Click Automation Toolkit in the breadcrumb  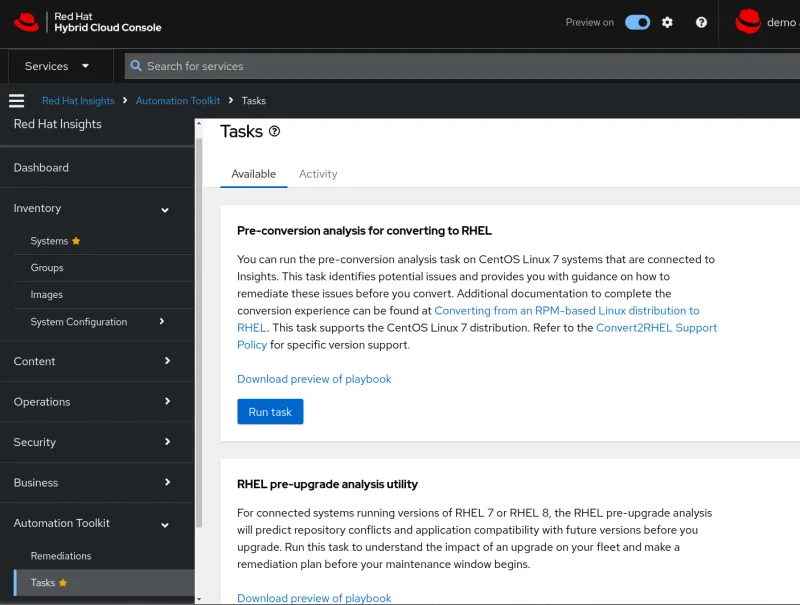click(x=178, y=100)
